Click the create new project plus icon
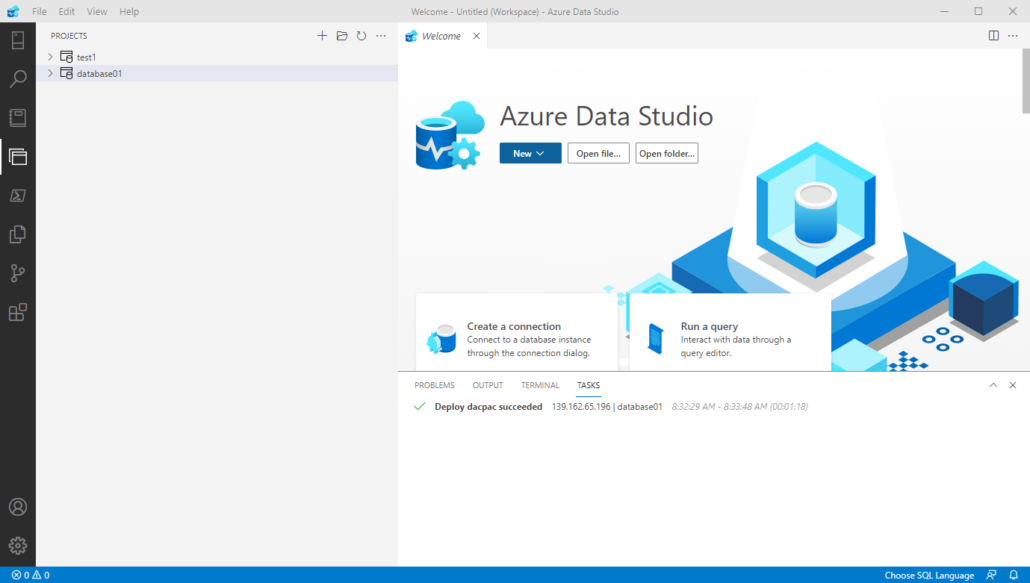 click(322, 36)
